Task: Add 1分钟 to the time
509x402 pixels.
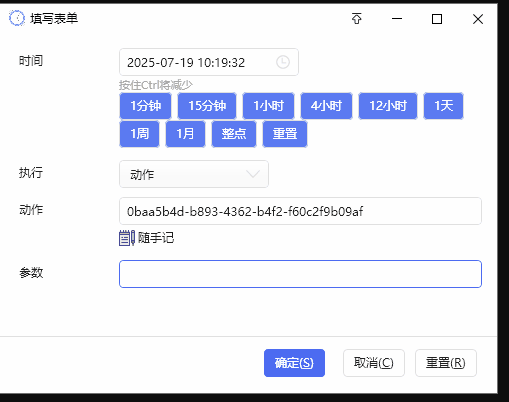Action: [x=146, y=106]
